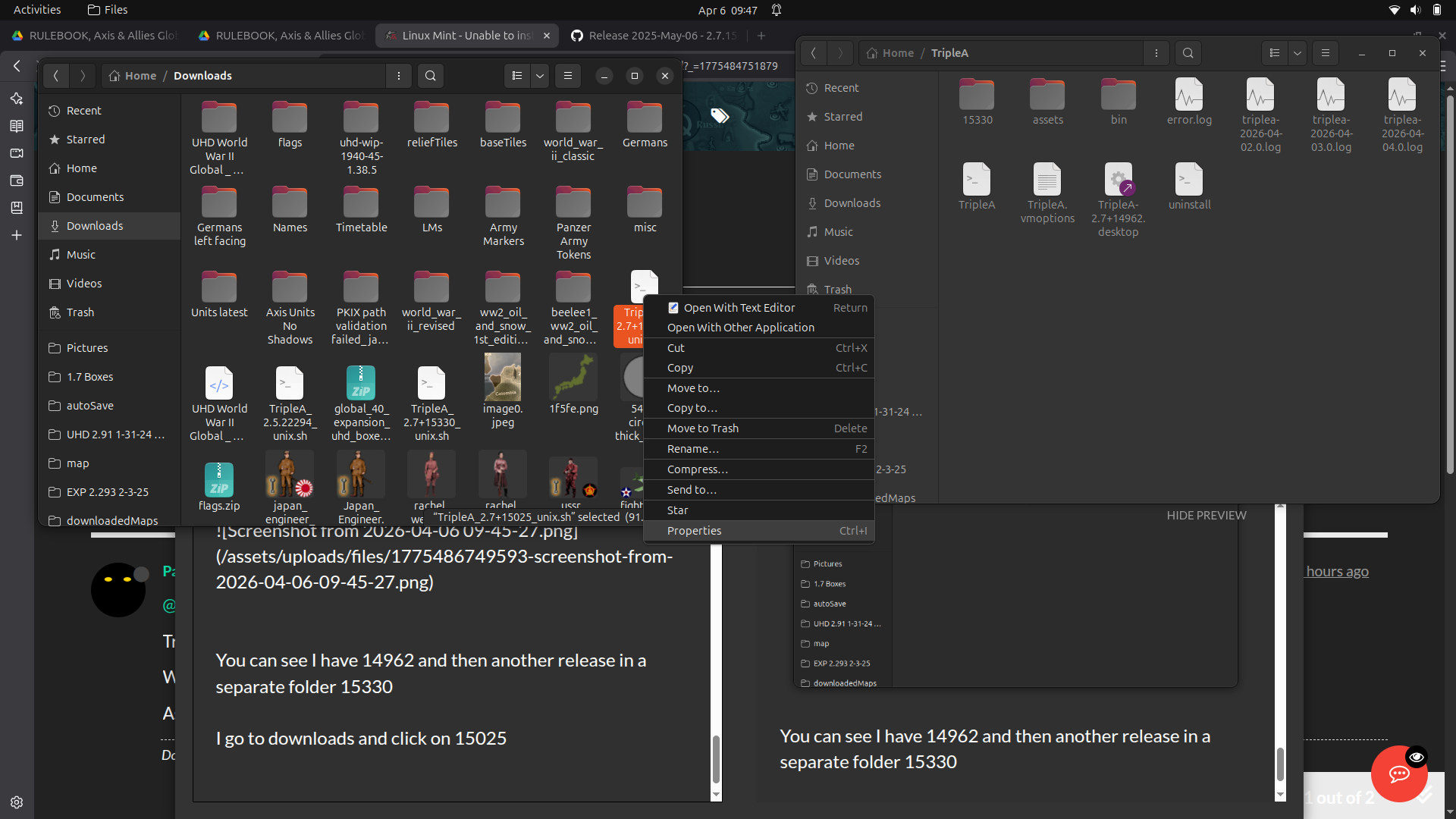Expand the view options chevron in TripleA window
This screenshot has width=1456, height=819.
click(x=1298, y=53)
